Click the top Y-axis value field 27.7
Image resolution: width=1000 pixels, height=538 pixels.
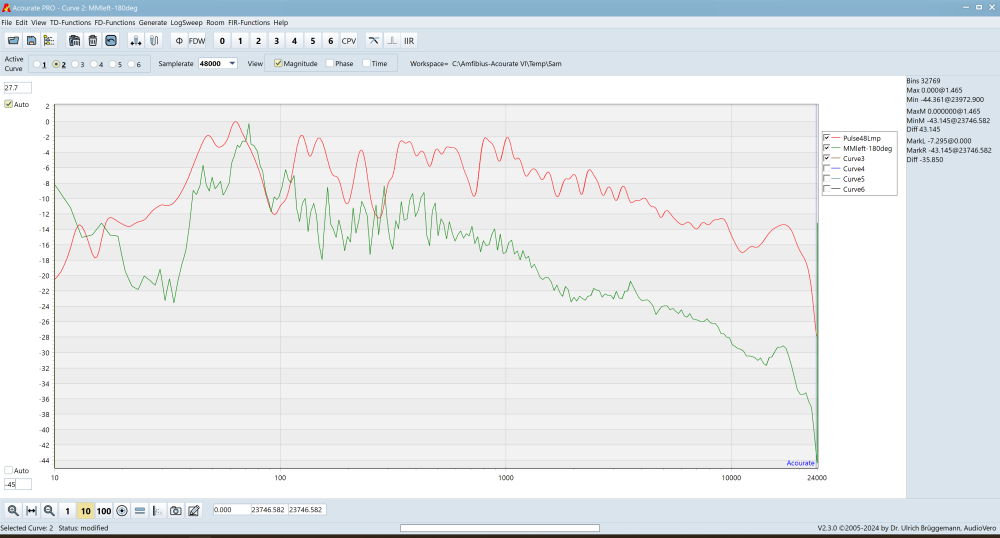tap(17, 88)
